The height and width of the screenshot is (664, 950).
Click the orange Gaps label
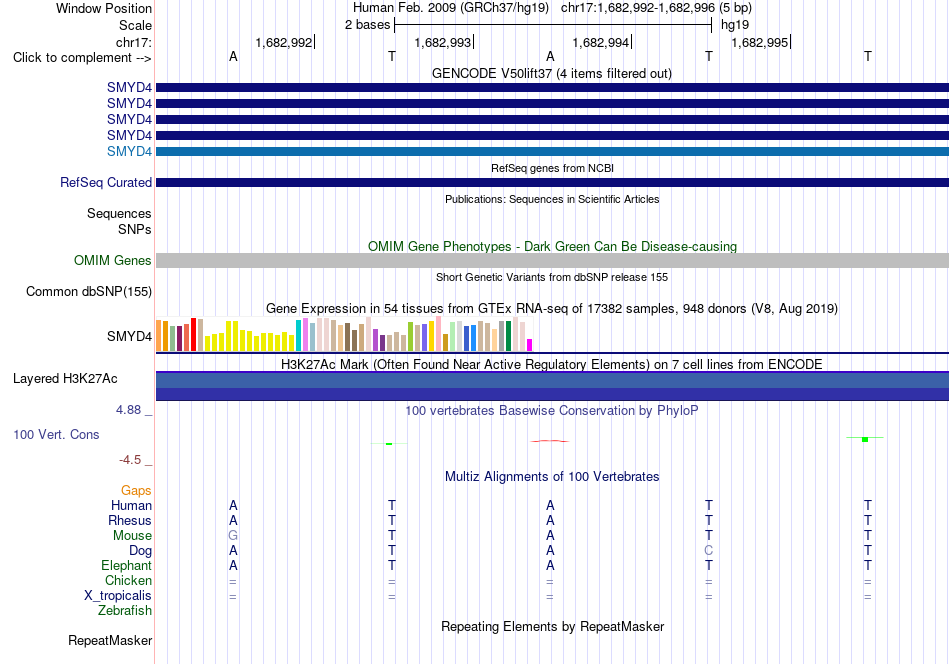(x=136, y=490)
